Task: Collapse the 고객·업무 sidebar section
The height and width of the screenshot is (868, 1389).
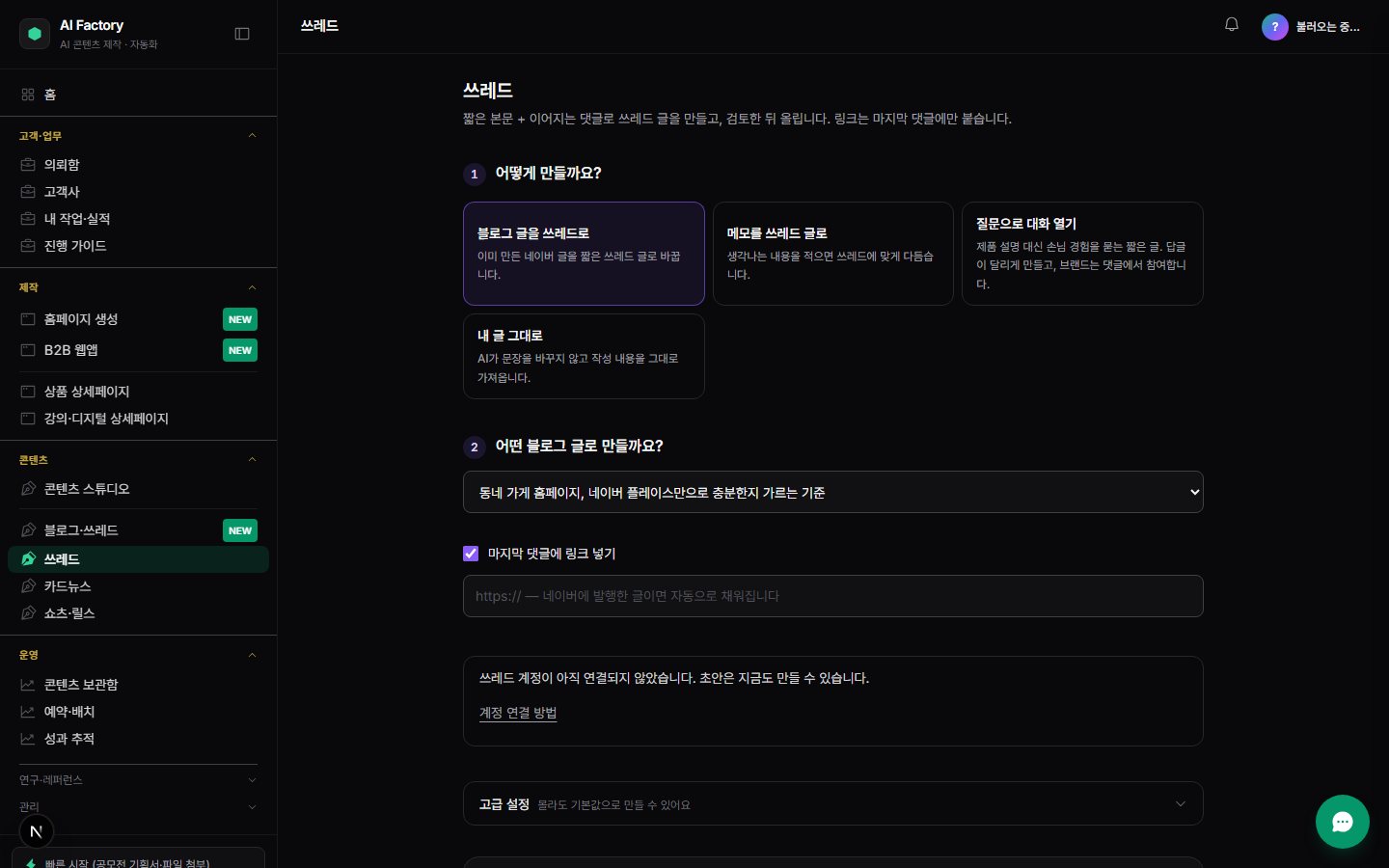Action: pos(138,136)
